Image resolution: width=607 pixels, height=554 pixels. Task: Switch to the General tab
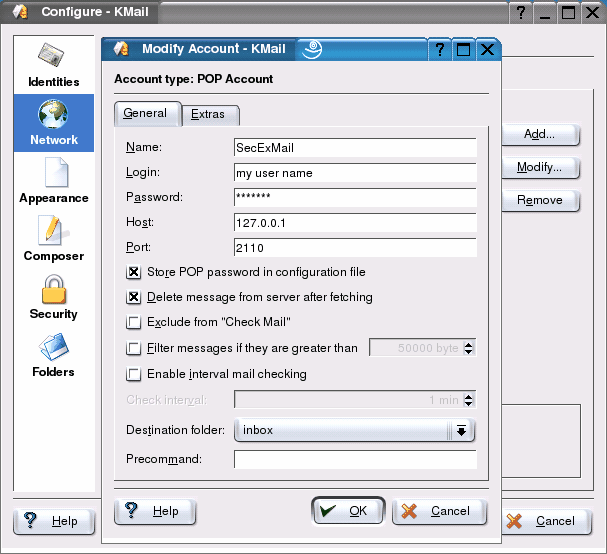point(148,113)
